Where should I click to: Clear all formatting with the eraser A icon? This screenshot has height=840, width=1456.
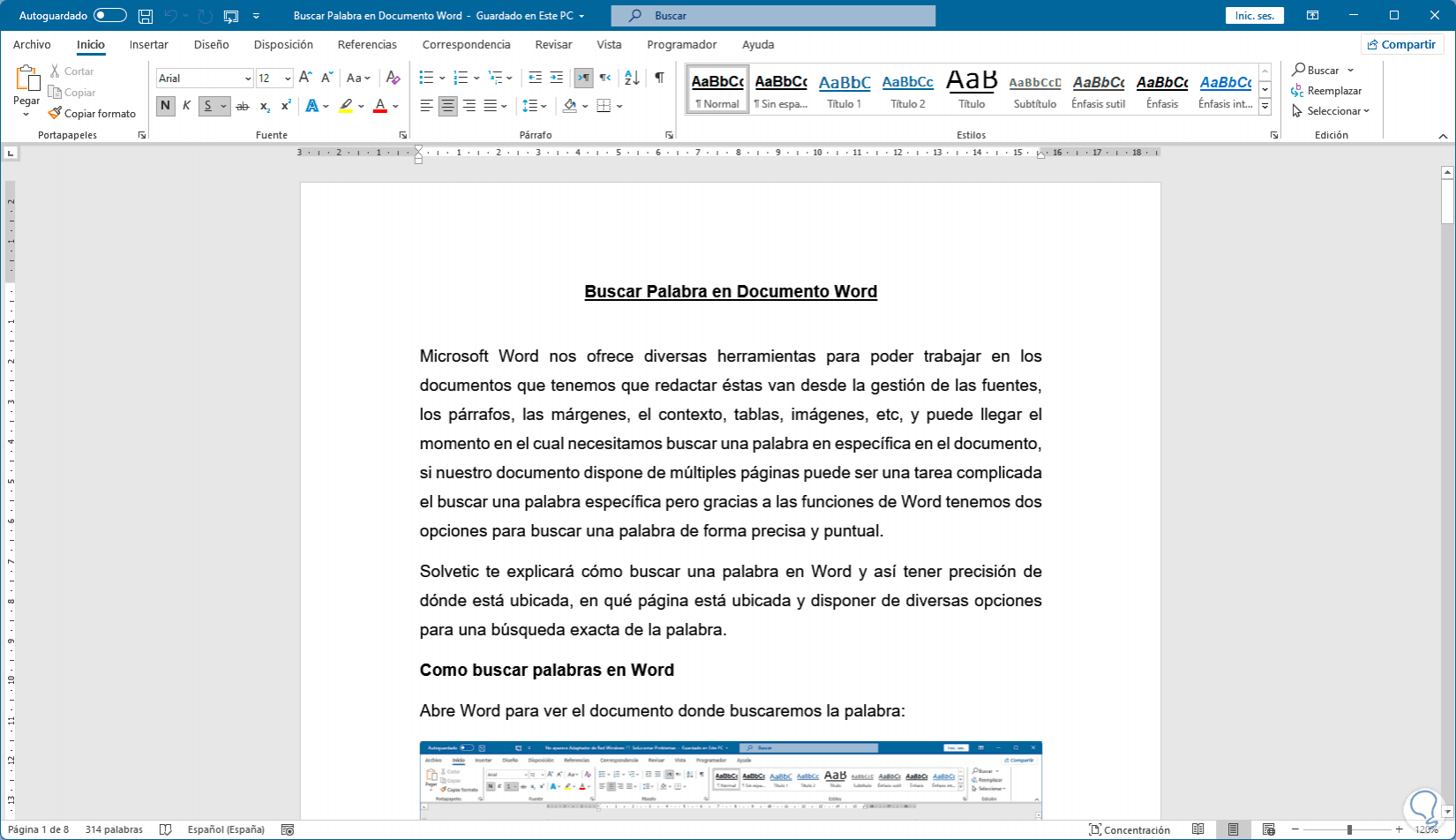pos(394,78)
